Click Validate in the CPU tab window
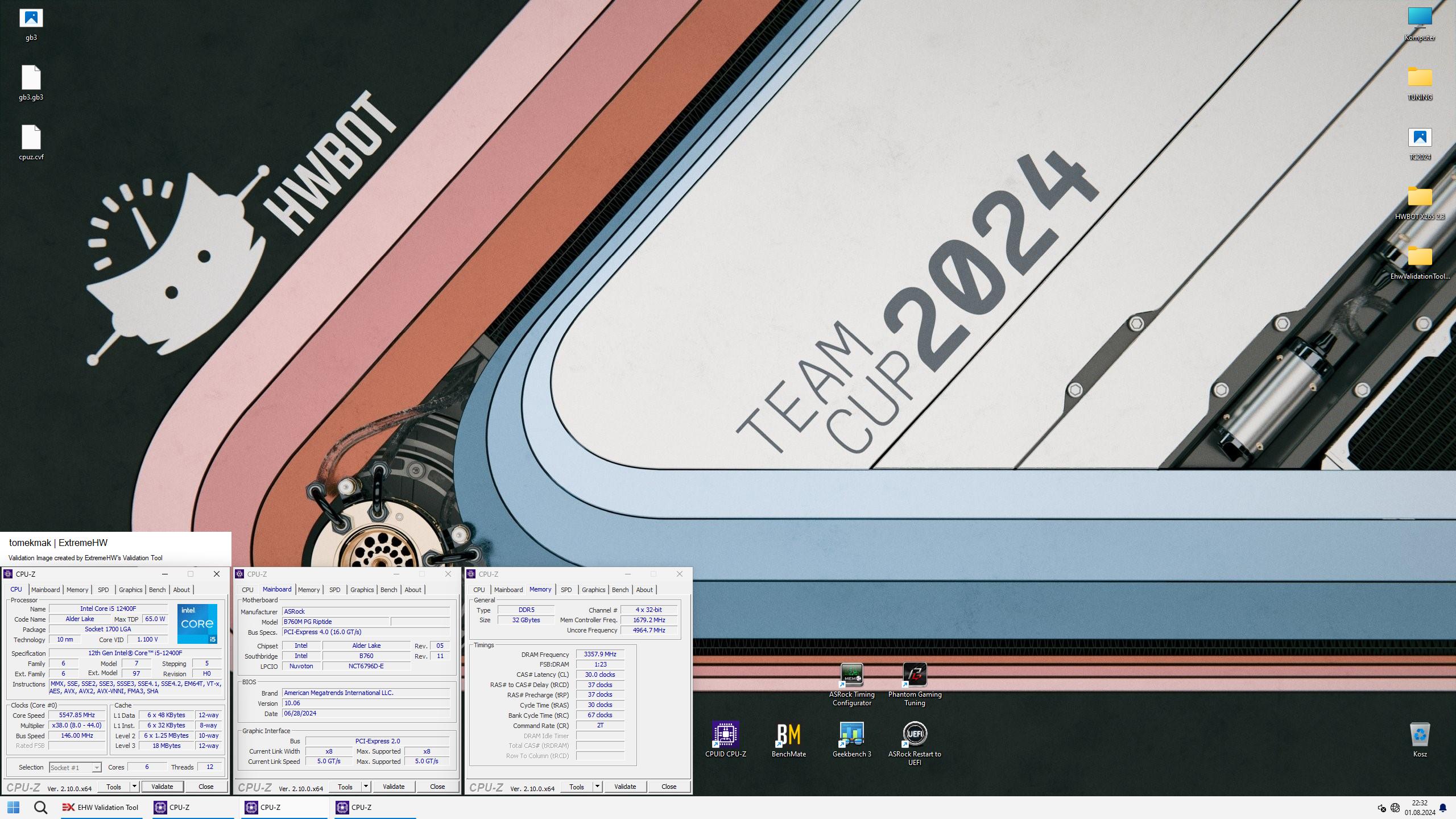 click(162, 787)
